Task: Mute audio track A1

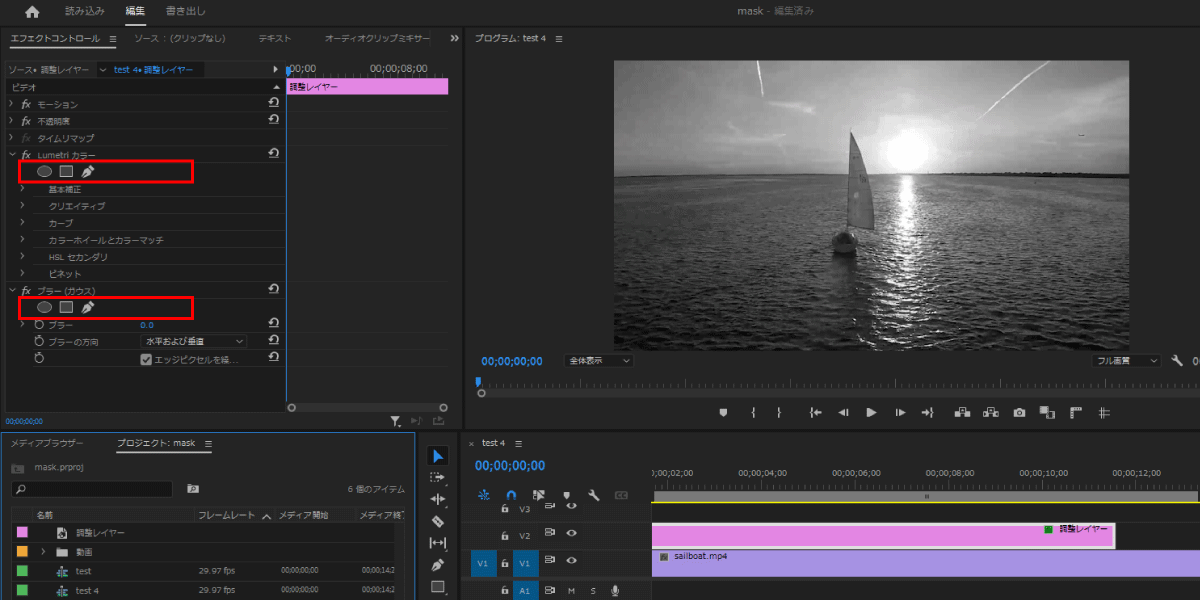Action: [x=572, y=591]
